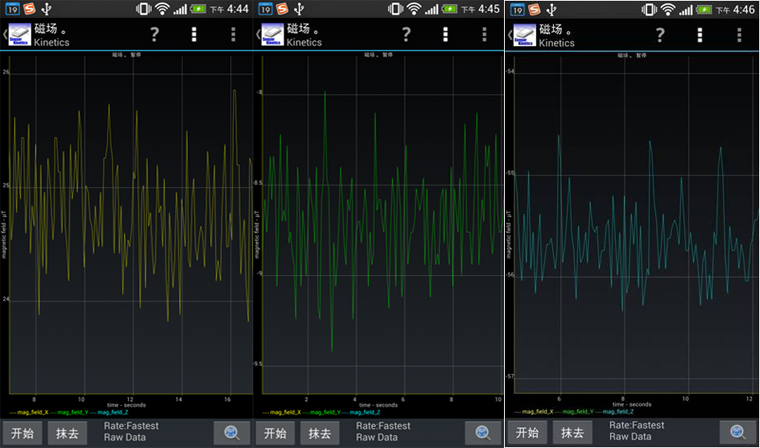Tap the vibrate mode icon on 4:44 screen

(143, 9)
